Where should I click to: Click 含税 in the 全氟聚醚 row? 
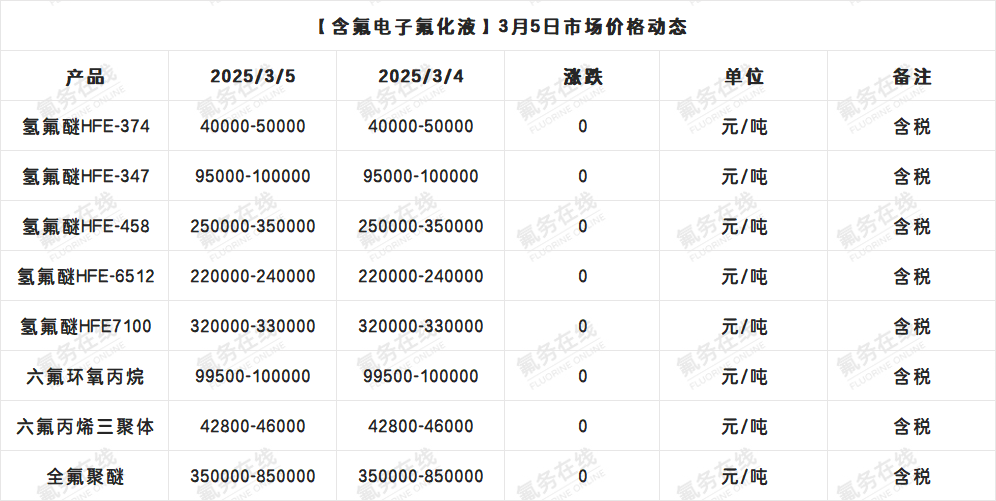coord(912,476)
